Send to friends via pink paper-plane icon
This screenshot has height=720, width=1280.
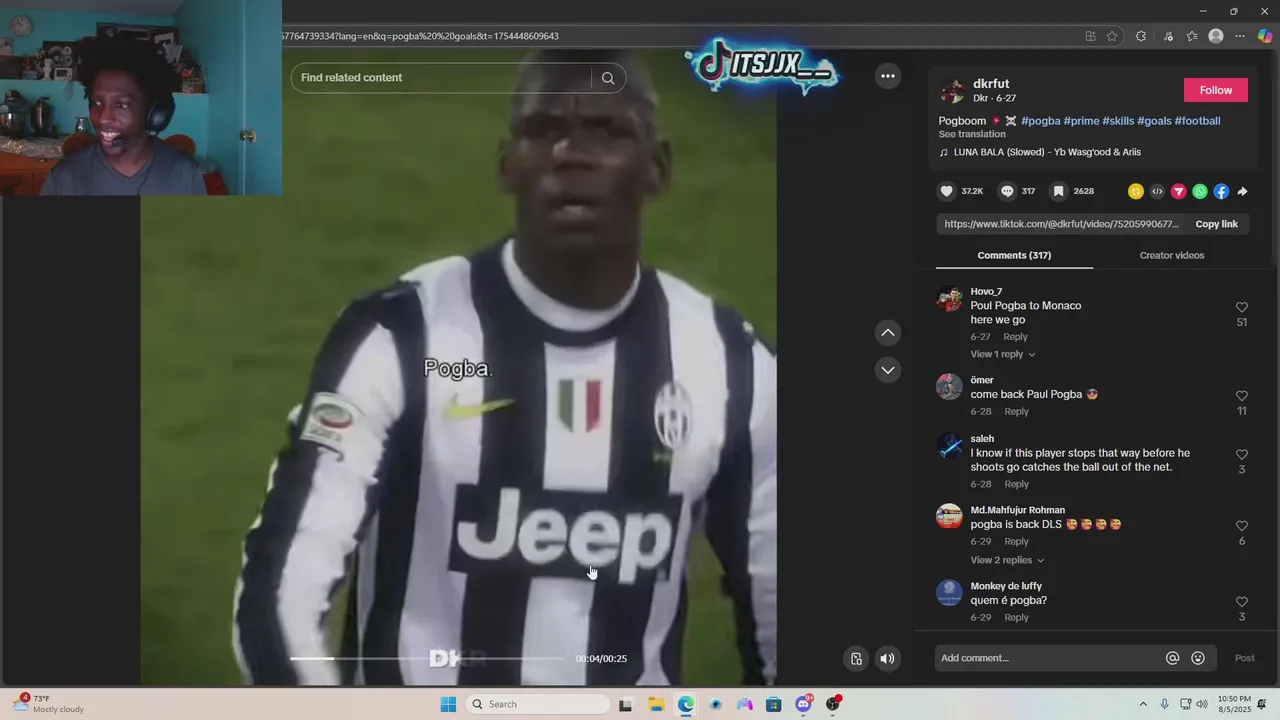pyautogui.click(x=1178, y=191)
